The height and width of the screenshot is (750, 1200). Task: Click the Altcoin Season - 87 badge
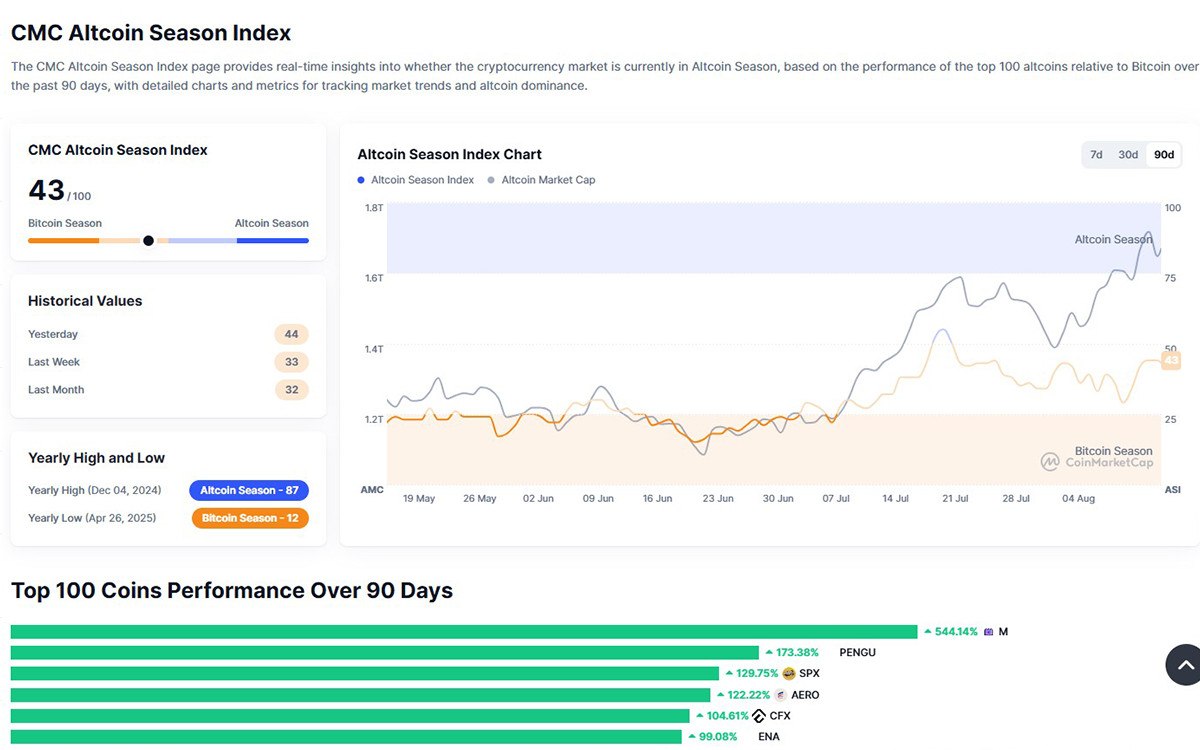(x=249, y=491)
